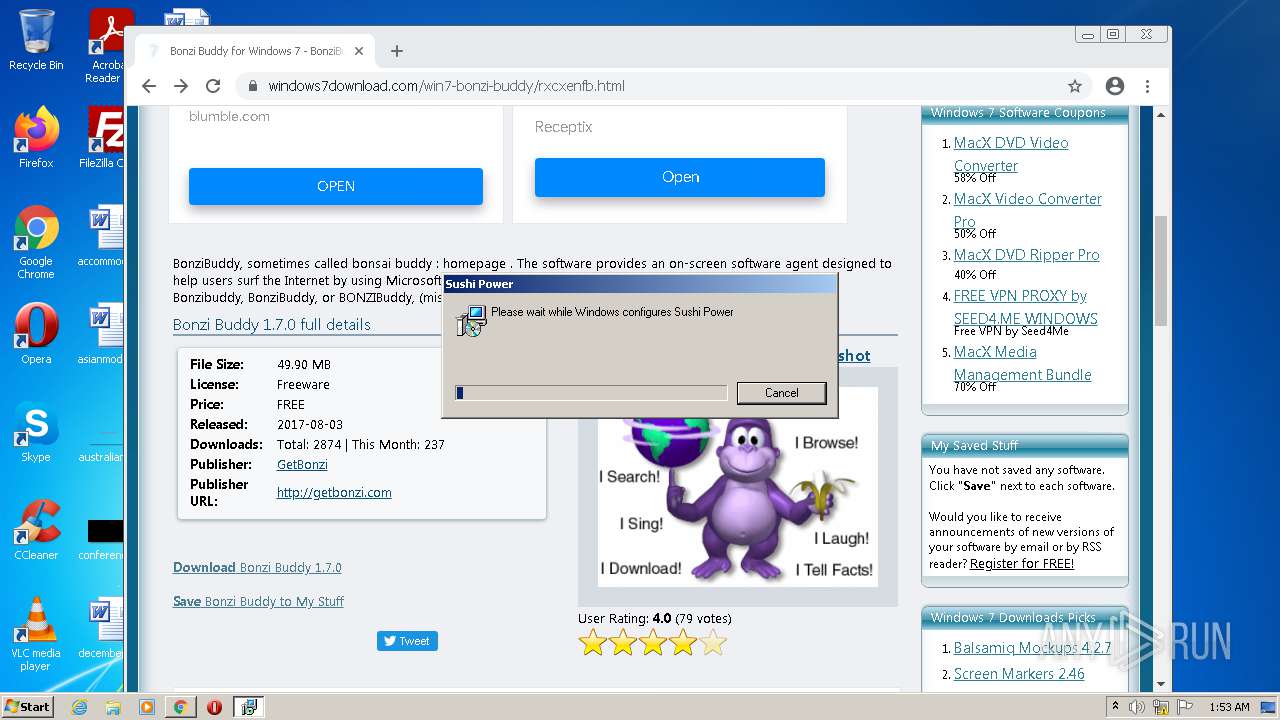Open Internet Explorer from the taskbar
This screenshot has width=1280, height=720.
(x=80, y=707)
